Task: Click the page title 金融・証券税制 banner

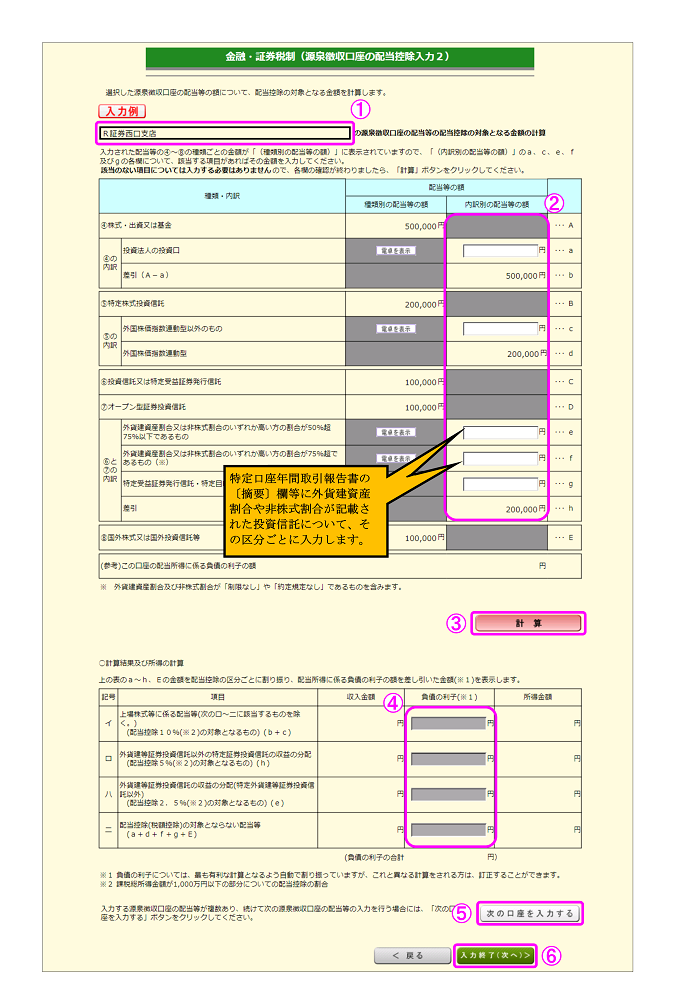Action: click(x=340, y=57)
